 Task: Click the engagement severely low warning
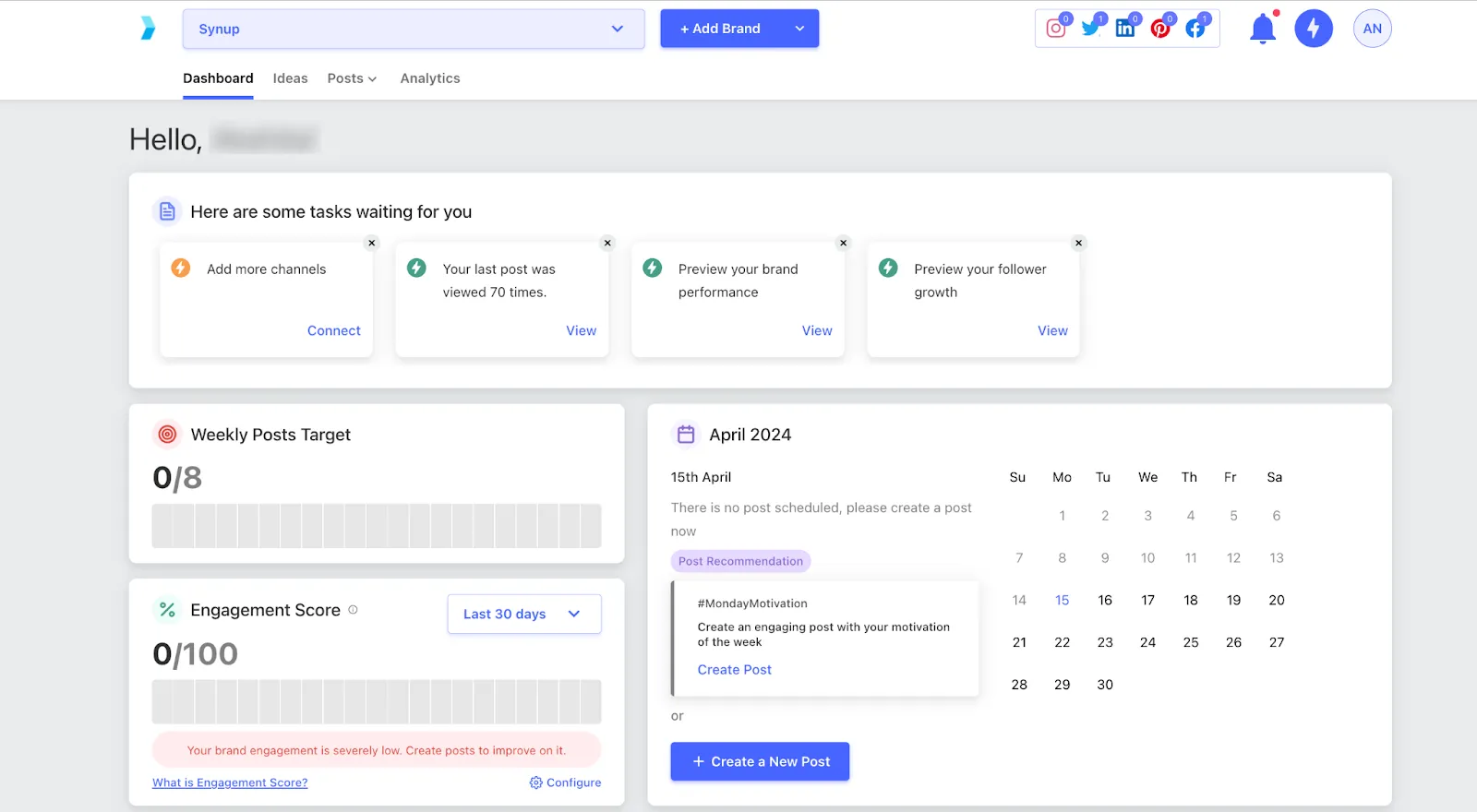coord(377,750)
